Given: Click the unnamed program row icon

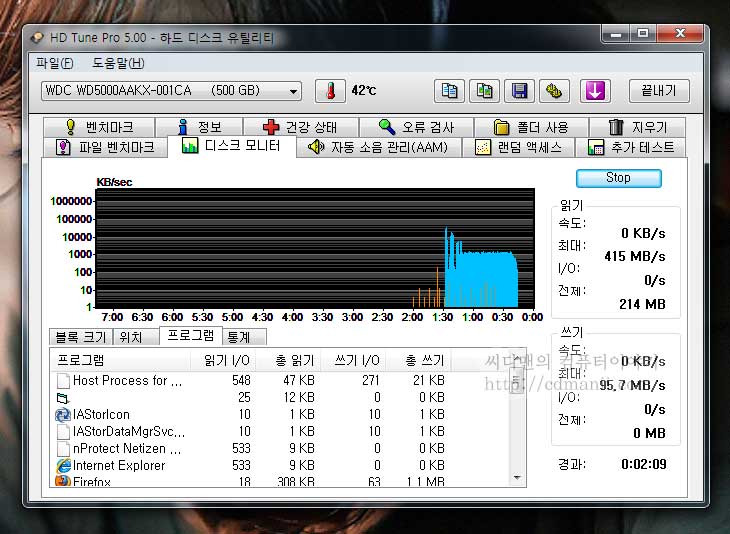Looking at the screenshot, I should pyautogui.click(x=62, y=398).
